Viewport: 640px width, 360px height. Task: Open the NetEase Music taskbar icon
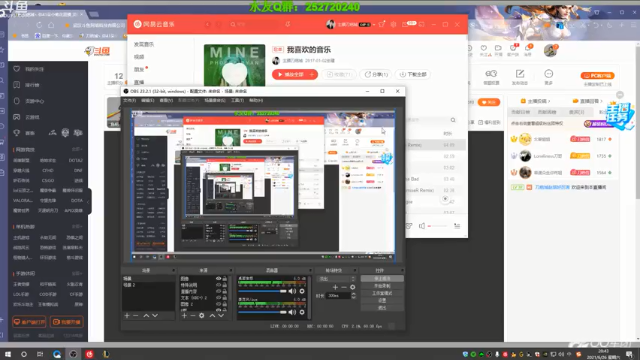click(89, 354)
